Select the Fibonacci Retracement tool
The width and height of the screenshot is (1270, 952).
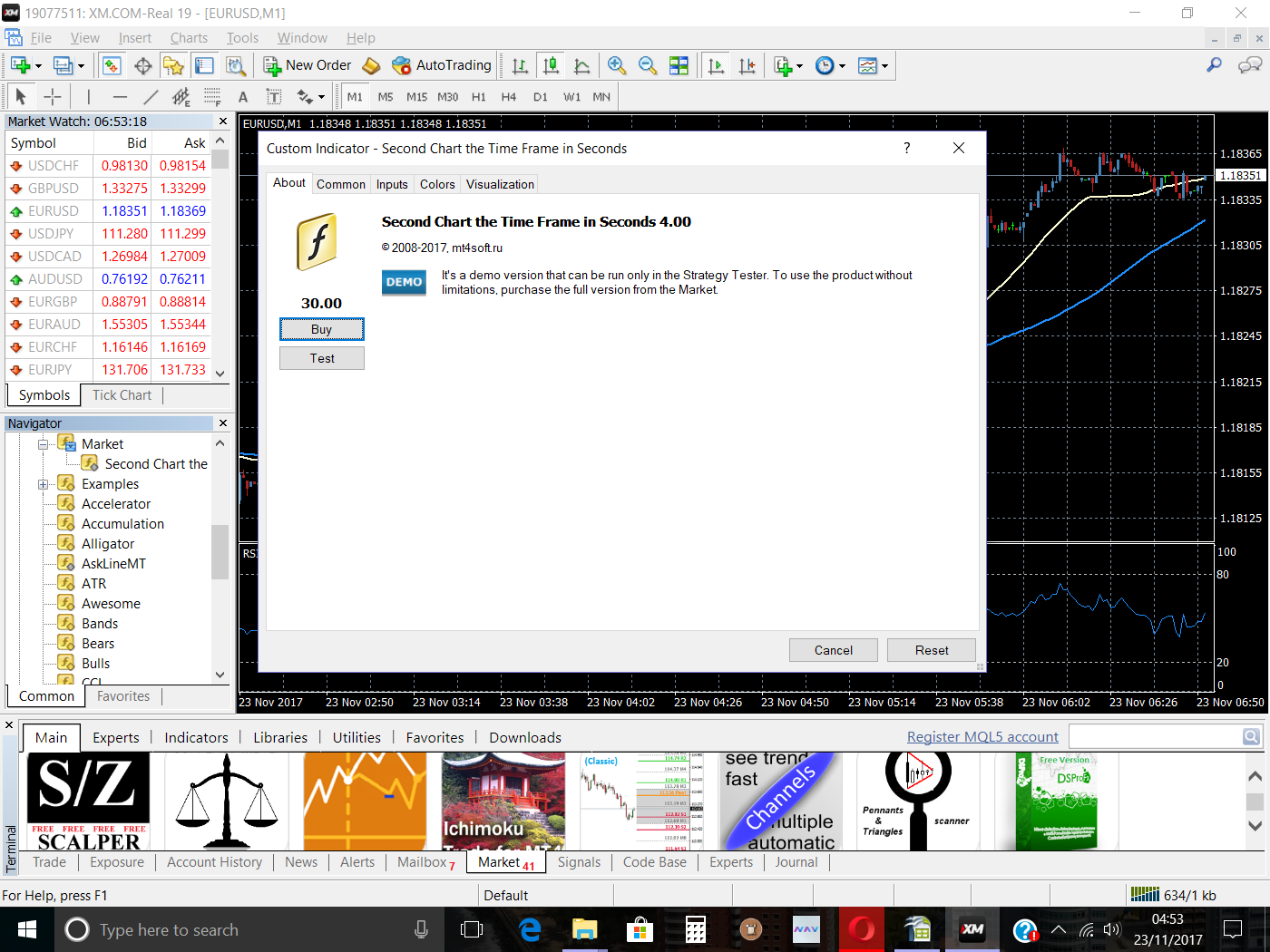point(212,96)
